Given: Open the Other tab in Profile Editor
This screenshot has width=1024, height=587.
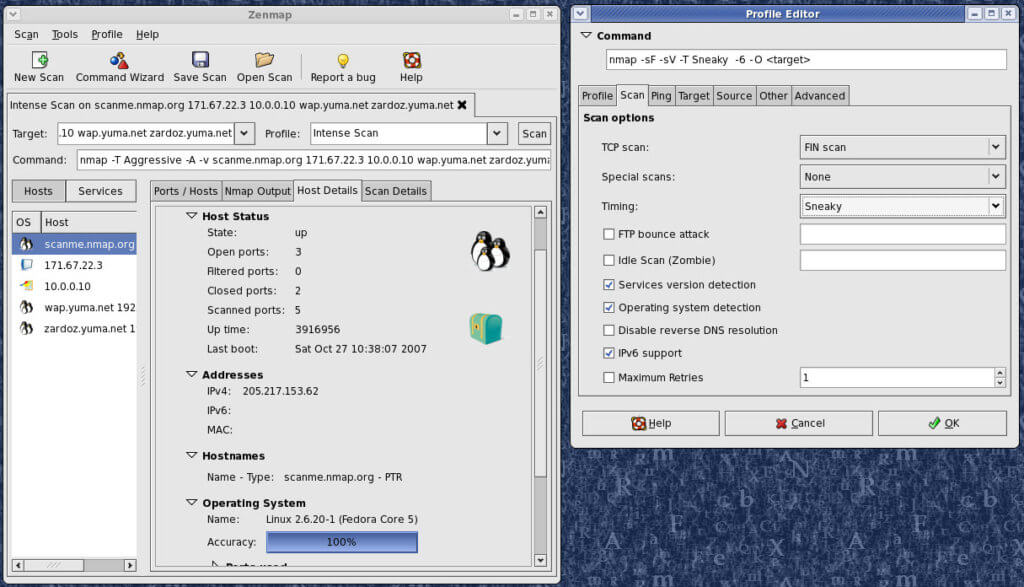Looking at the screenshot, I should [x=773, y=96].
